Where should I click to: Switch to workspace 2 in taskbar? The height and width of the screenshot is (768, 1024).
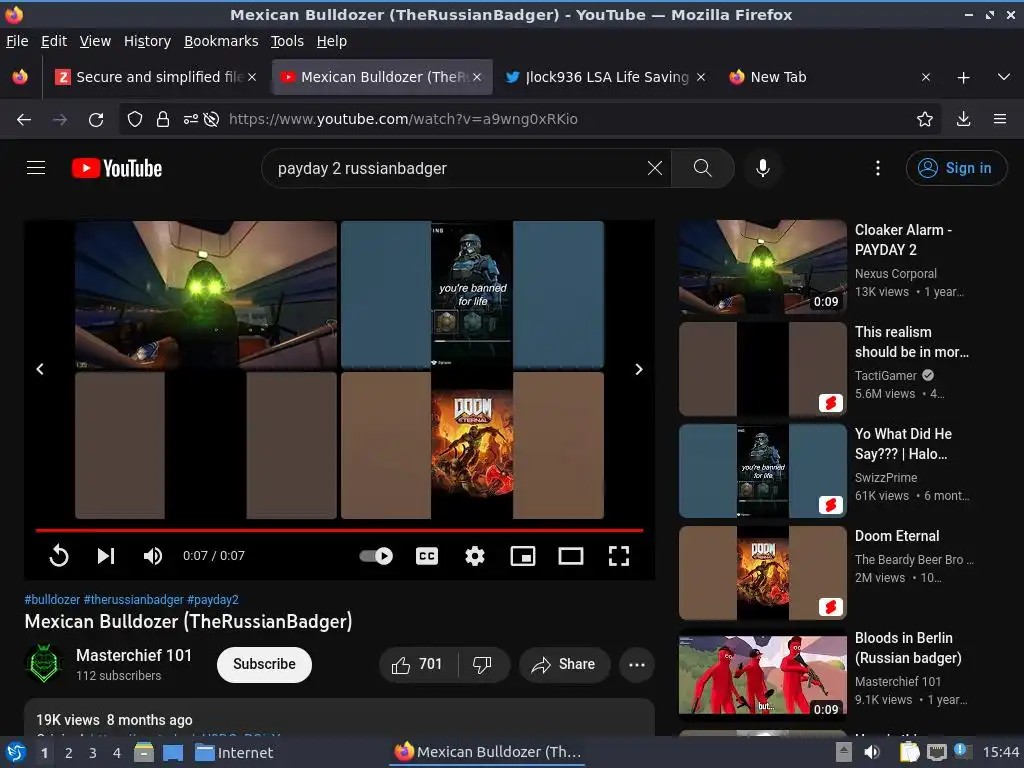coord(69,753)
